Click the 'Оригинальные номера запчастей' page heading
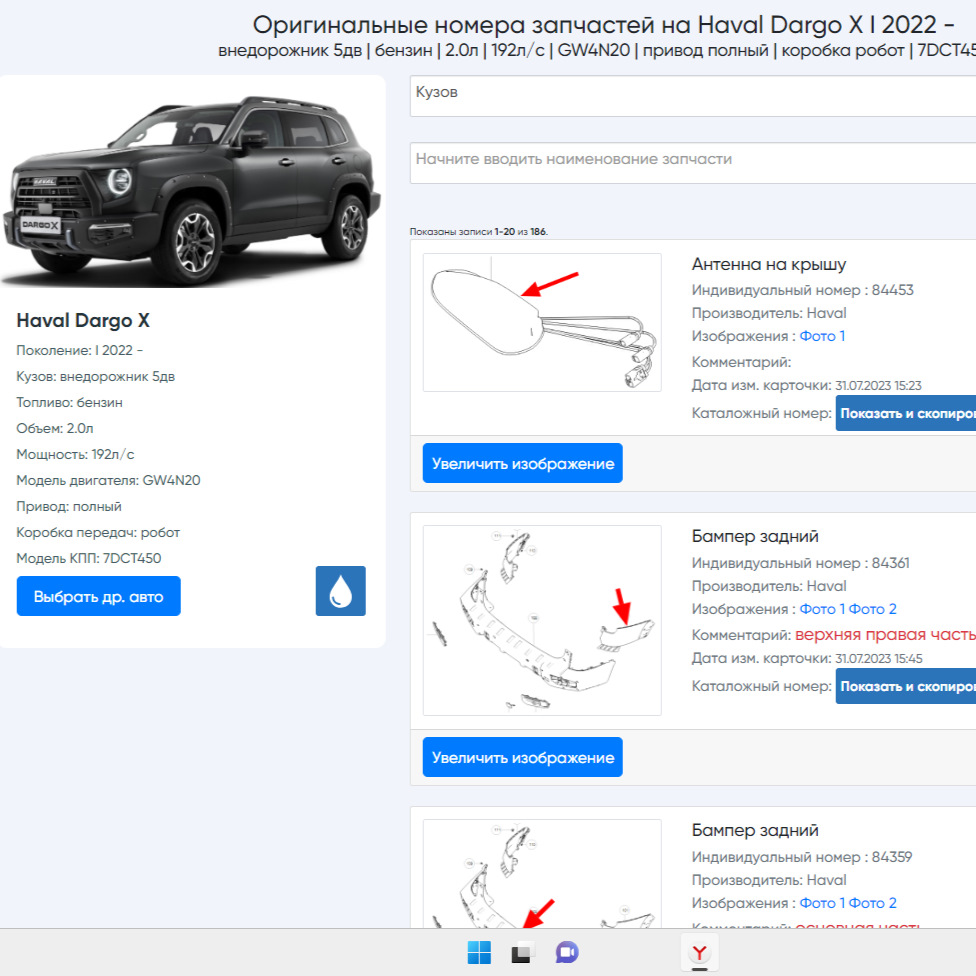This screenshot has width=976, height=976. 603,25
